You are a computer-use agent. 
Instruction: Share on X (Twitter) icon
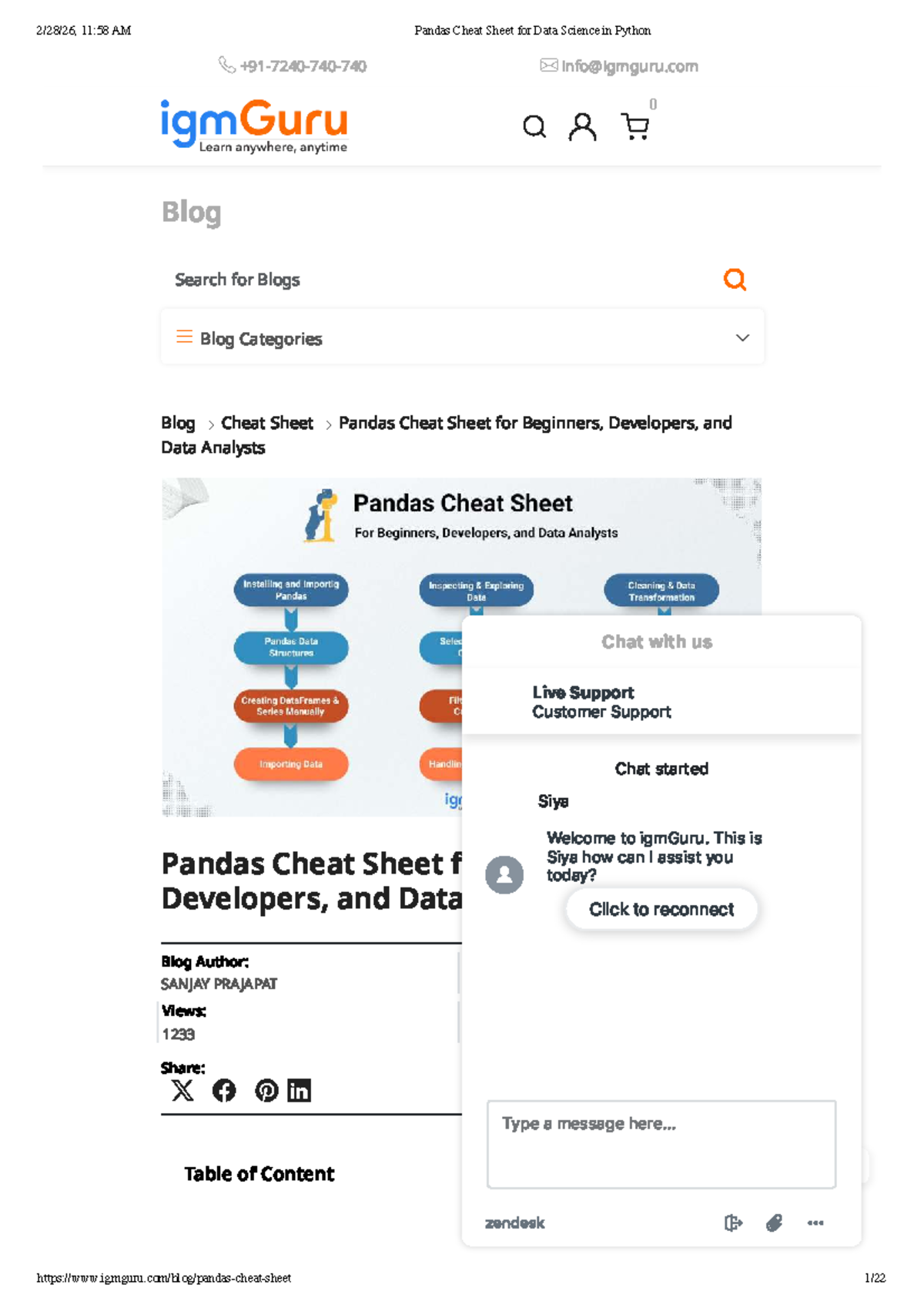point(182,1091)
